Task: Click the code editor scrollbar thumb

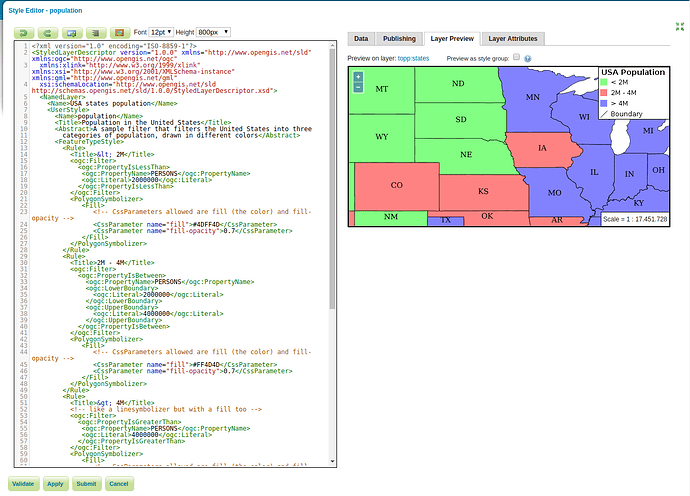Action: click(x=332, y=178)
